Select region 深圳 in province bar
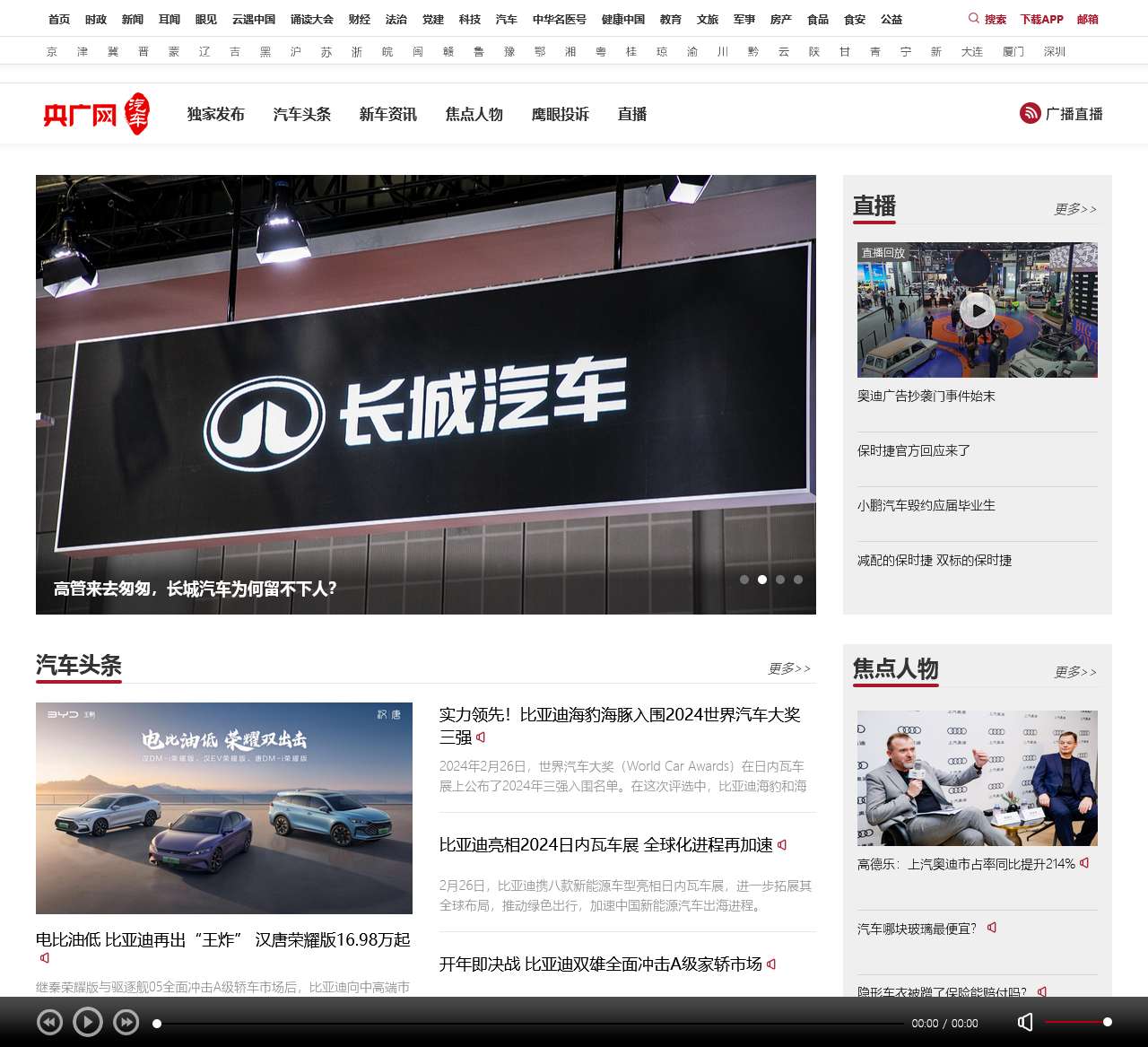The width and height of the screenshot is (1148, 1047). point(1055,52)
